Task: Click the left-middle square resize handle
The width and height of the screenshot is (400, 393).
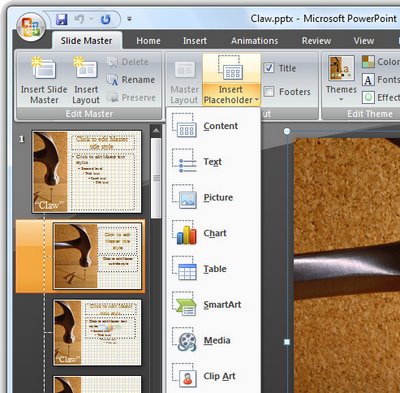Action: pos(287,342)
